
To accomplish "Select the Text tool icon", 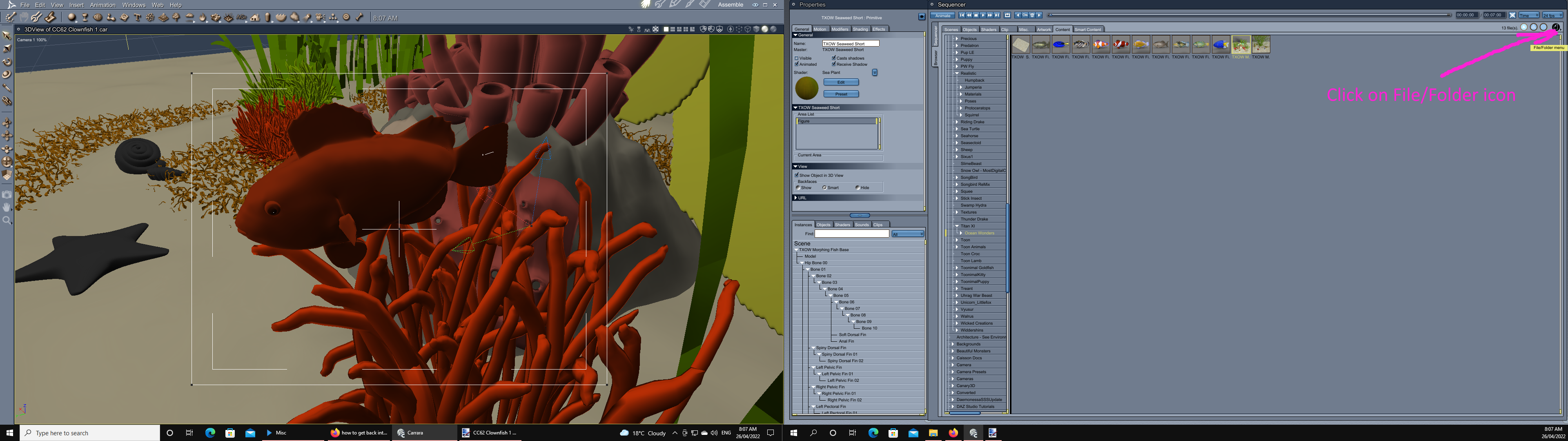I will (138, 18).
